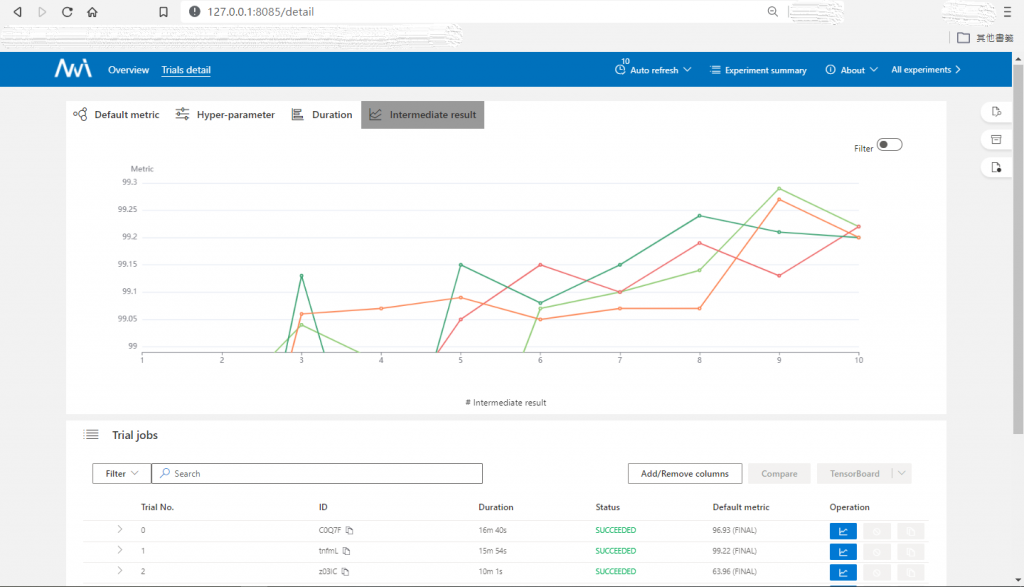Viewport: 1024px width, 587px height.
Task: Show intermediate results chart for trial 2
Action: coord(843,573)
